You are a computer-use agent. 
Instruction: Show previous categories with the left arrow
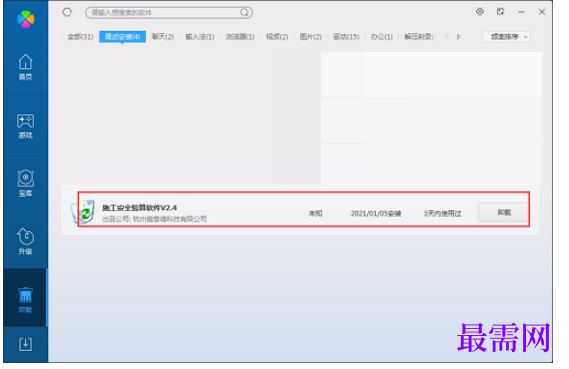tap(447, 37)
